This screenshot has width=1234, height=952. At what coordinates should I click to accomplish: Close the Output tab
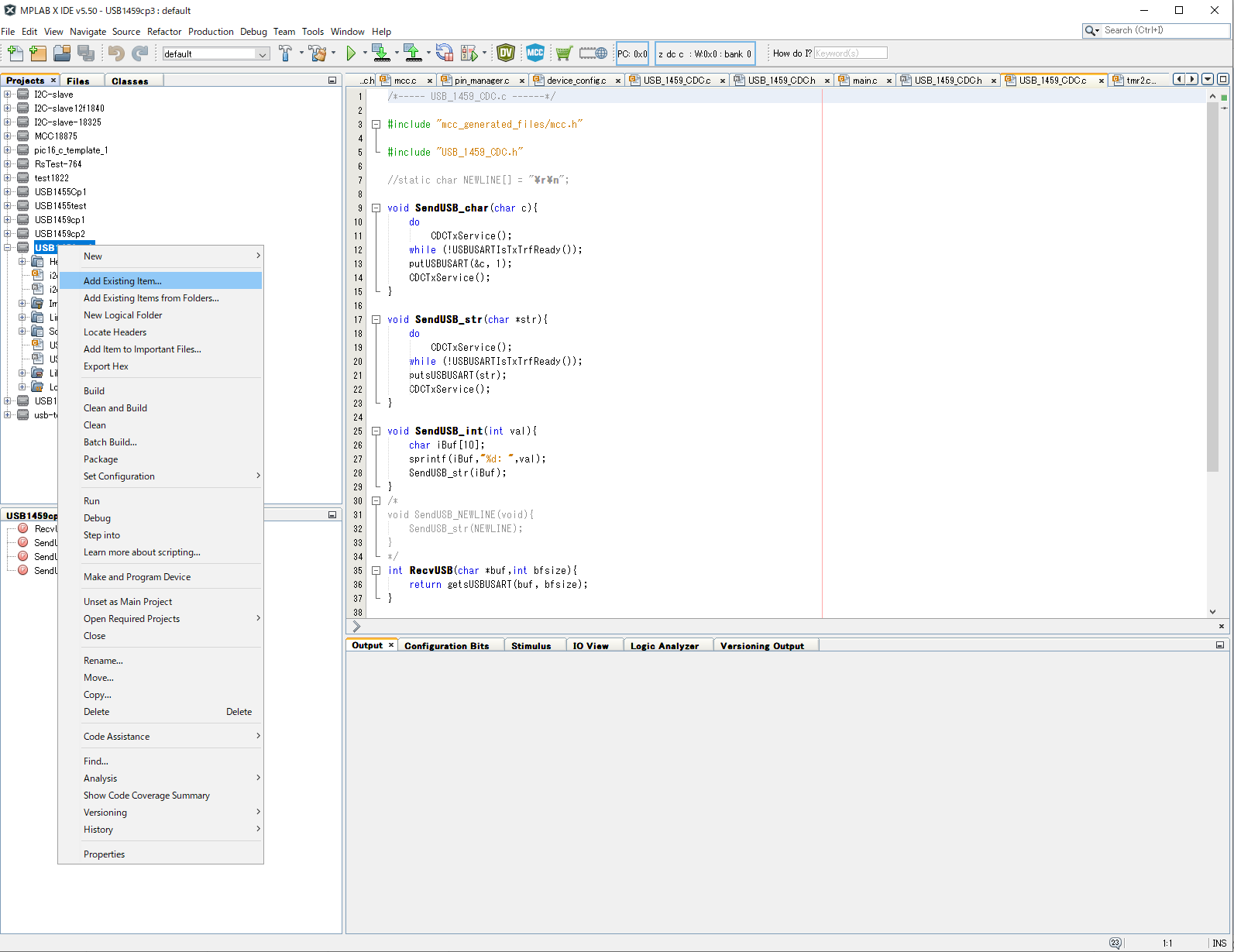coord(391,645)
